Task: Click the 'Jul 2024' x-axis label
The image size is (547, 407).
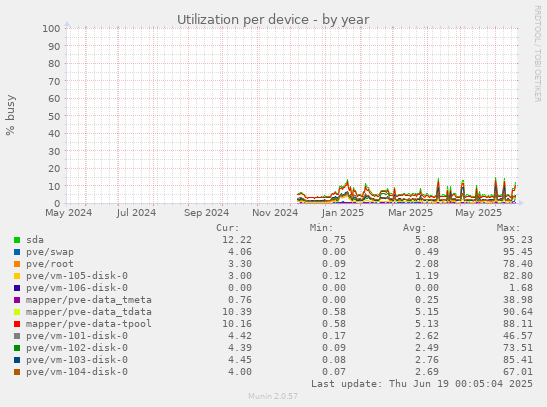Action: coord(136,213)
